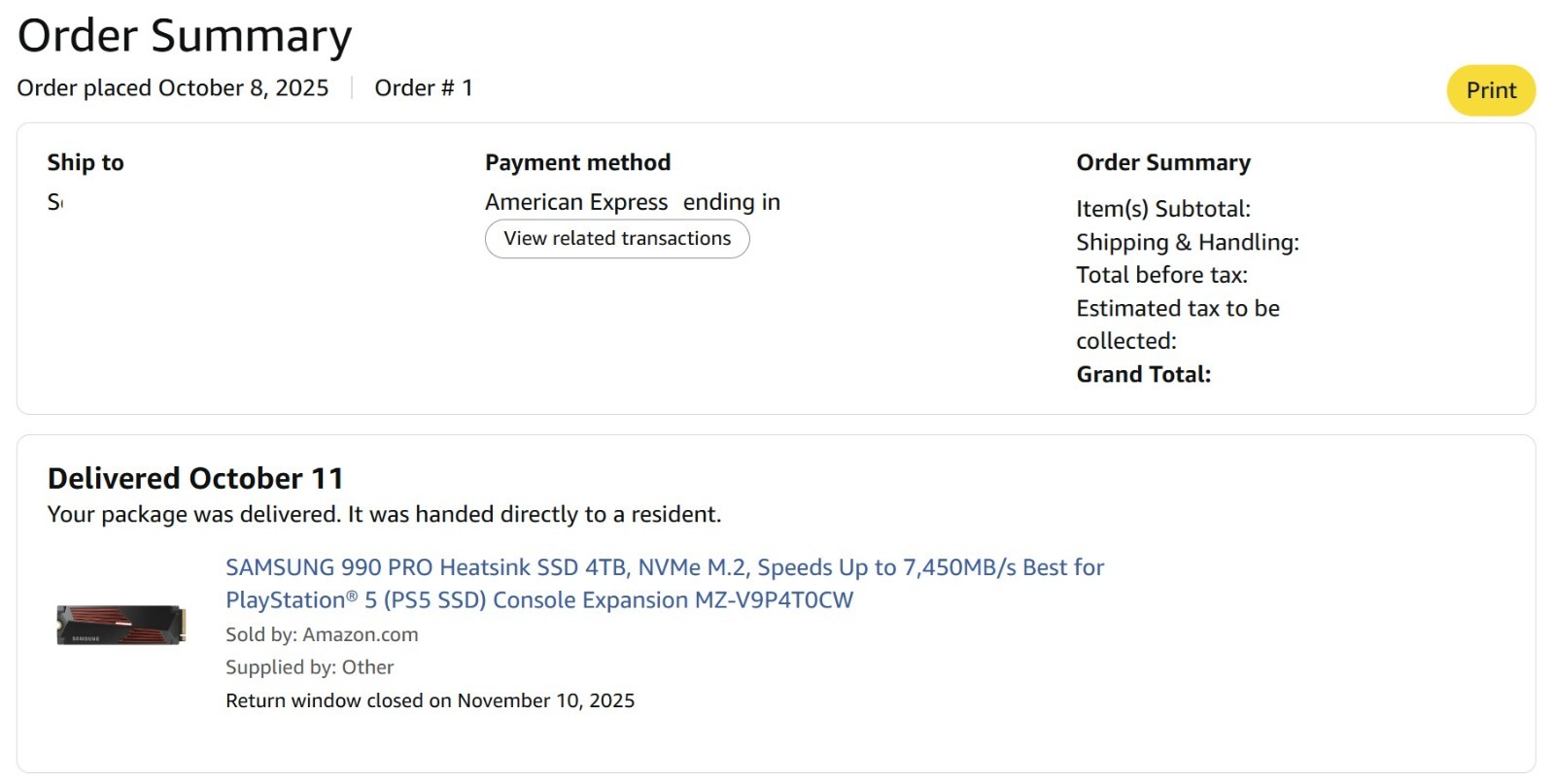Click the American Express ending in text
This screenshot has width=1555, height=784.
tap(632, 202)
